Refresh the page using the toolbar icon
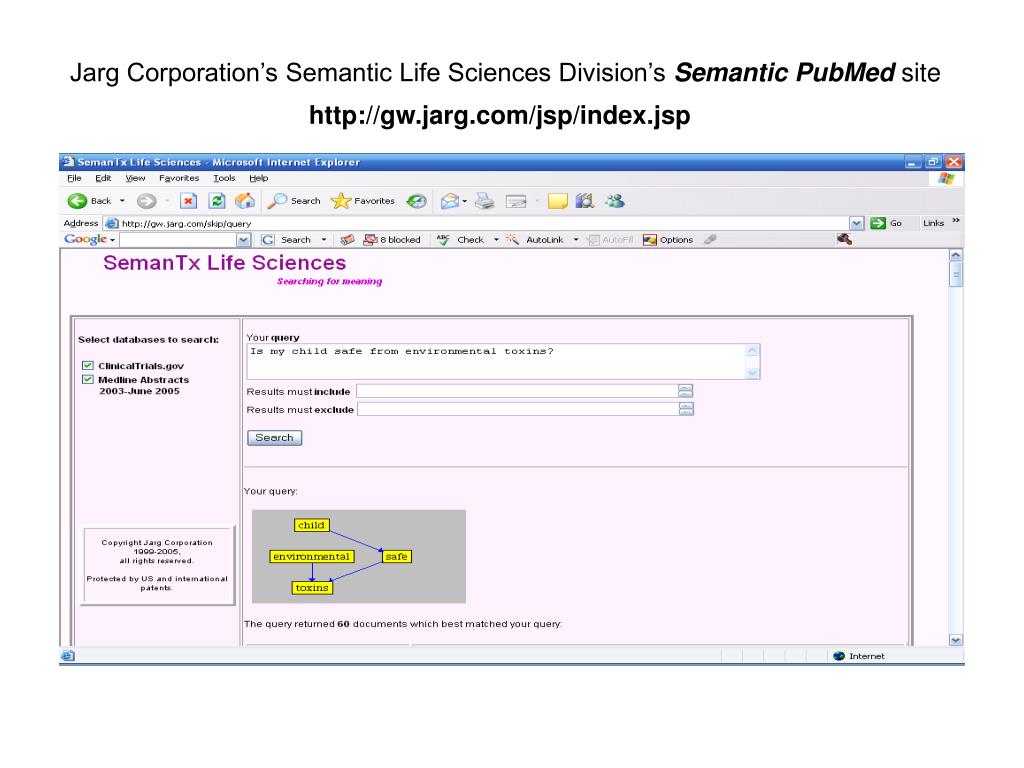 pos(216,200)
